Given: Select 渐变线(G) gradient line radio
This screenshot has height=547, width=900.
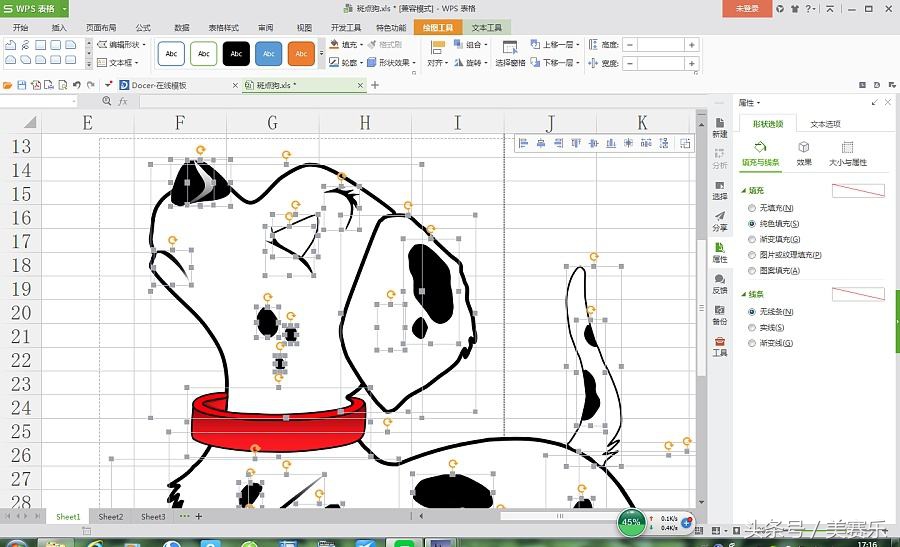Looking at the screenshot, I should (751, 343).
